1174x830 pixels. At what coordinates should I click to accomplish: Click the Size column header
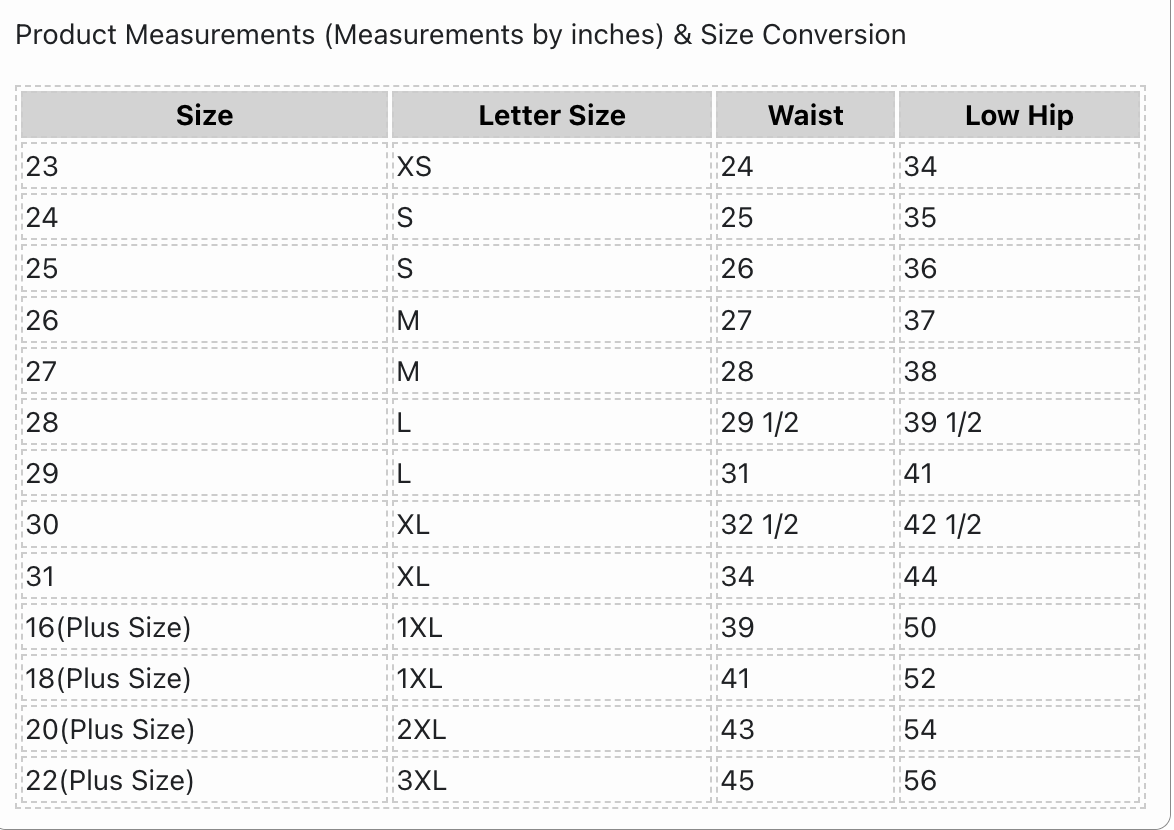coord(204,115)
